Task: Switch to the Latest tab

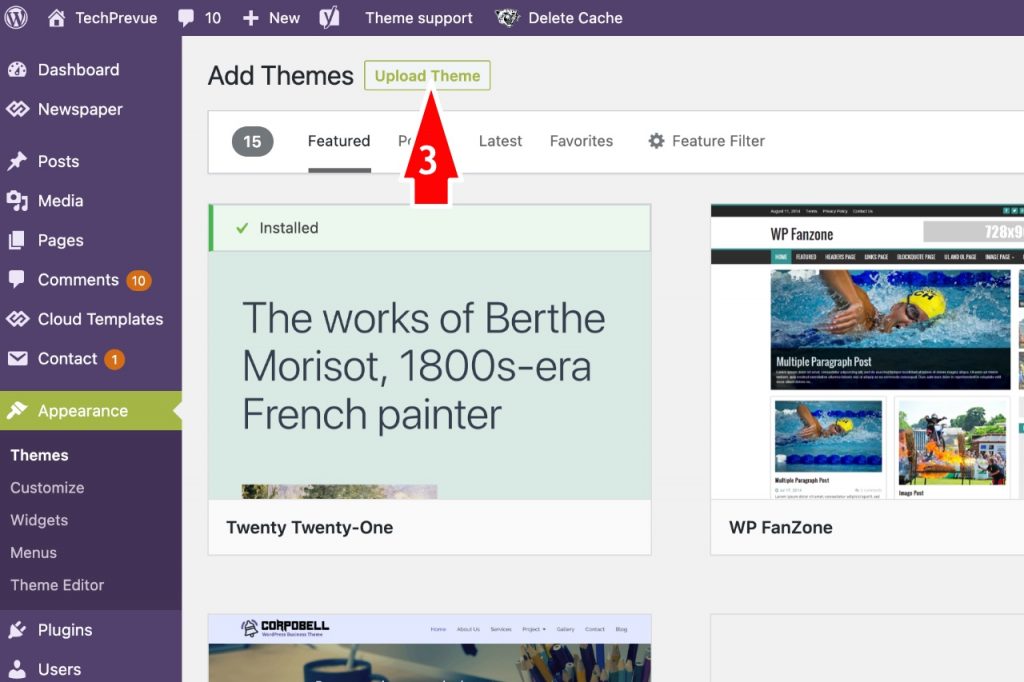Action: pos(500,141)
